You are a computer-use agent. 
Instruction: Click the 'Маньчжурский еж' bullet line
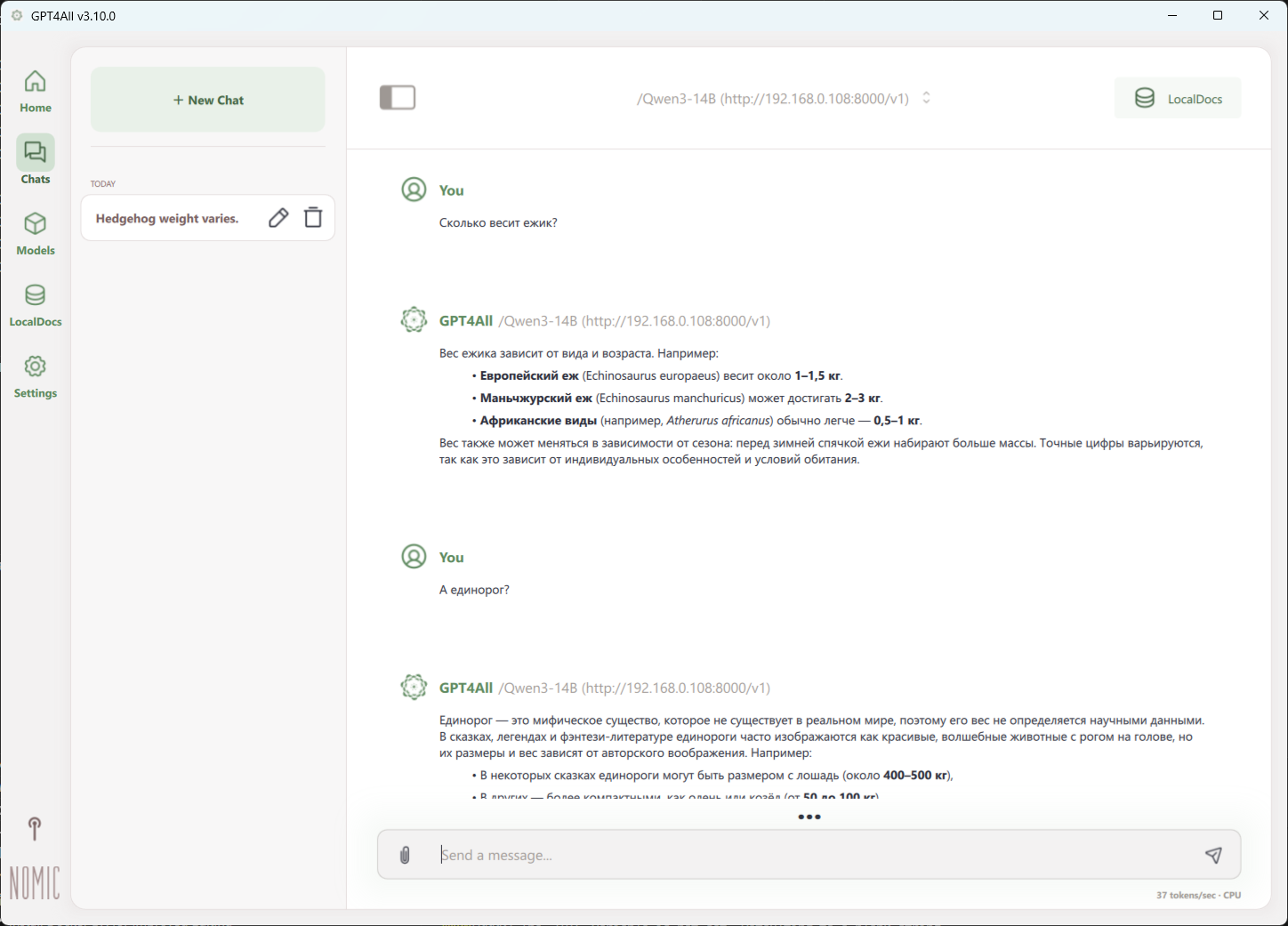coord(678,398)
